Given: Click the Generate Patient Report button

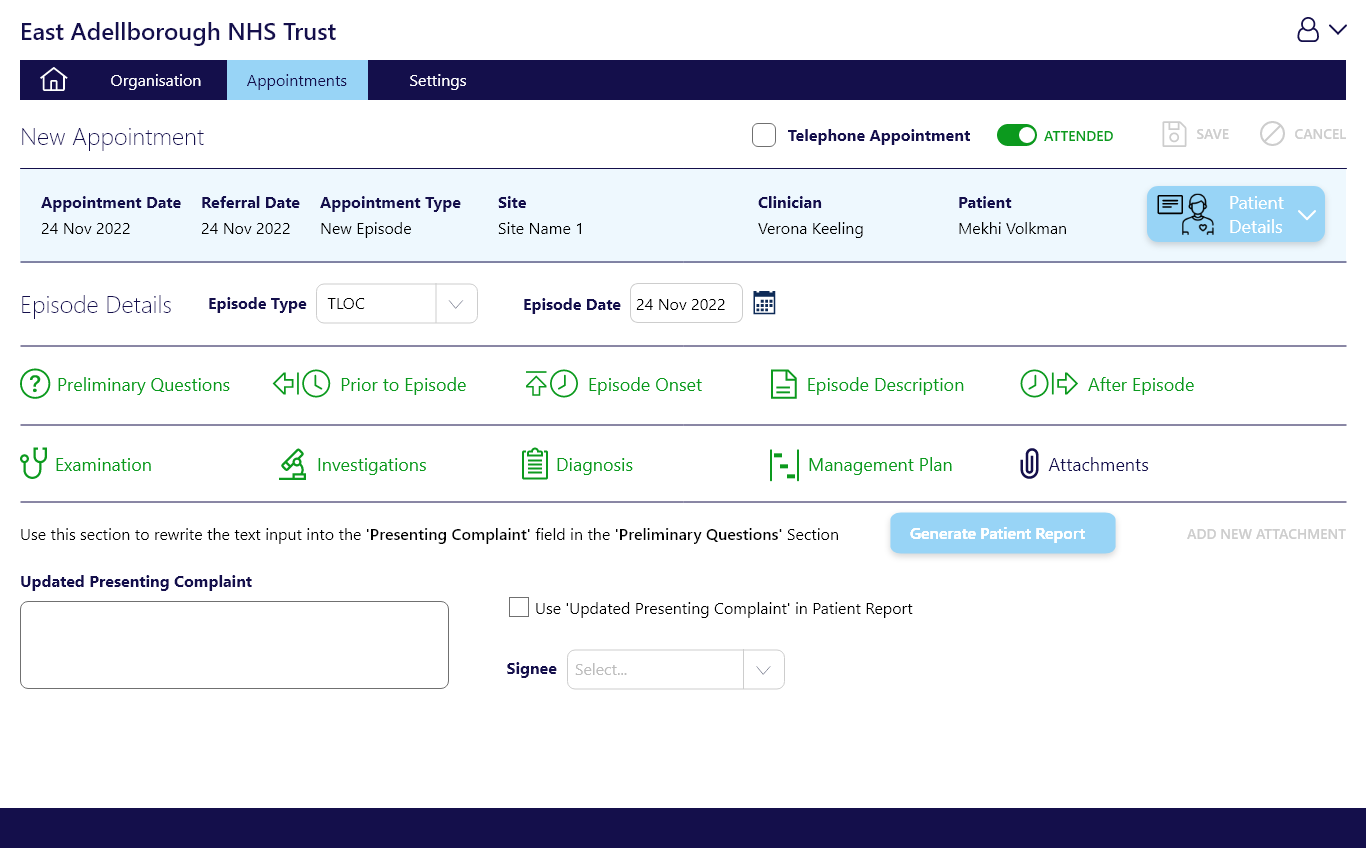Looking at the screenshot, I should click(x=1002, y=533).
